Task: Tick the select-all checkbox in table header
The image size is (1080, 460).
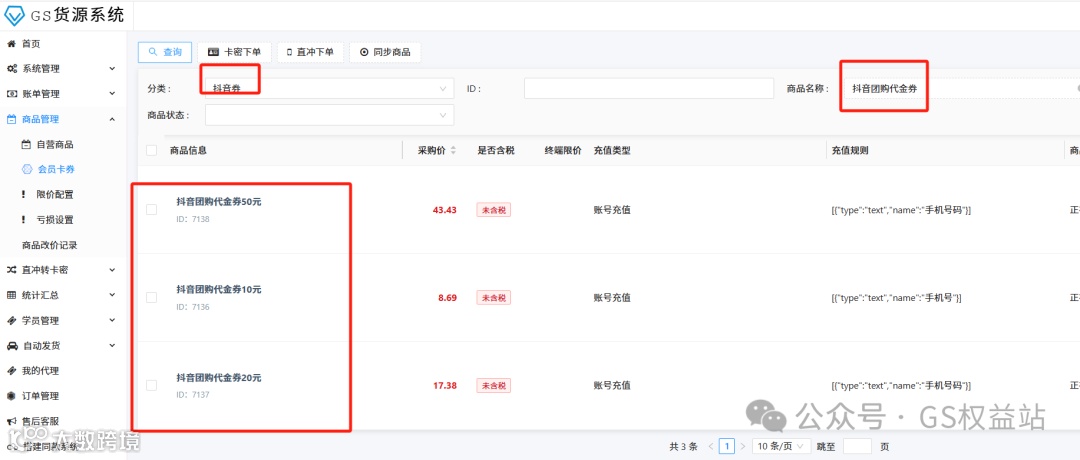Action: 152,151
